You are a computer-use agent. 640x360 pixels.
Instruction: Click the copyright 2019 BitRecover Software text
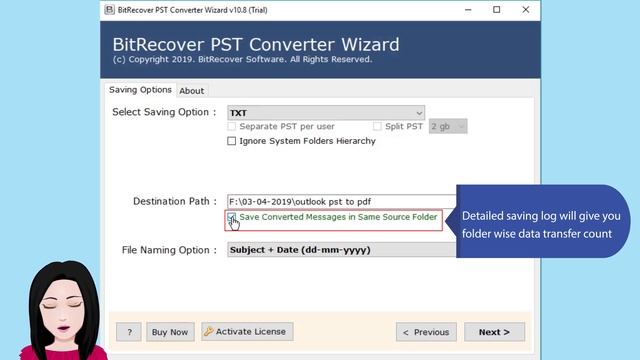tap(242, 59)
